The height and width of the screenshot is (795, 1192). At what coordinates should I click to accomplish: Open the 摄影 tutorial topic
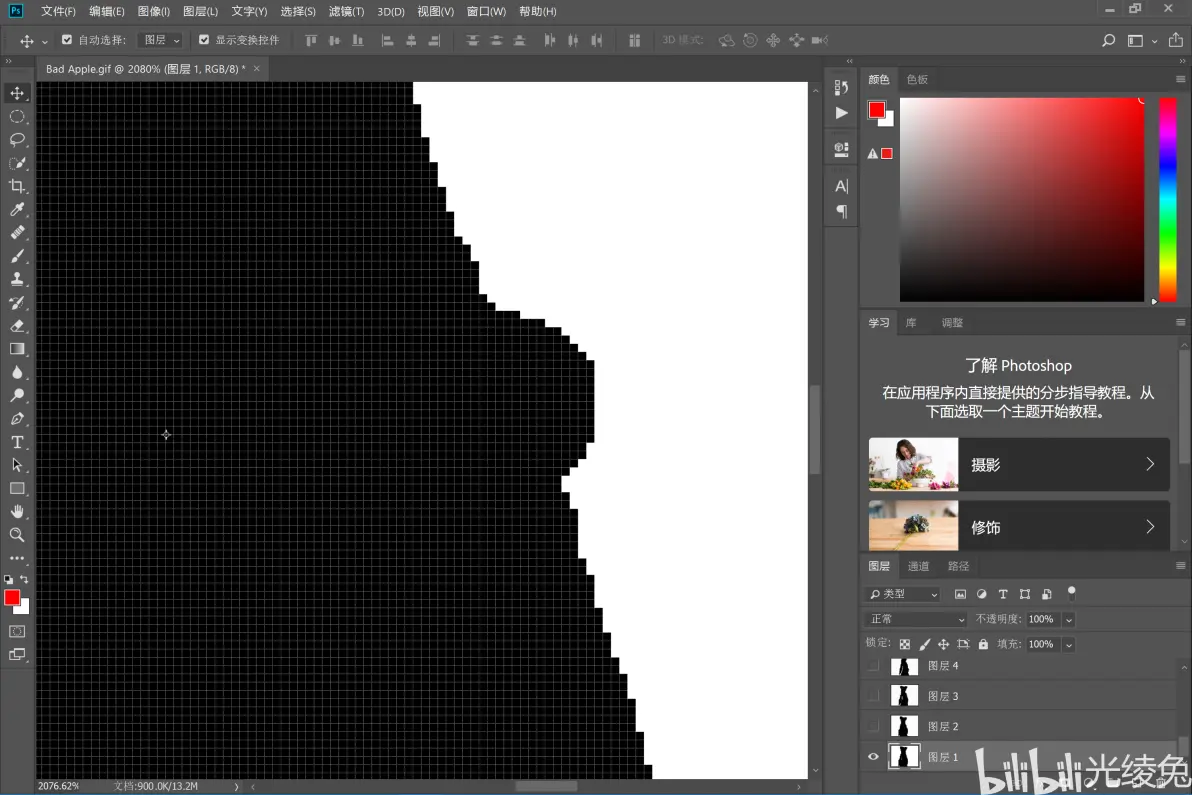click(1019, 464)
